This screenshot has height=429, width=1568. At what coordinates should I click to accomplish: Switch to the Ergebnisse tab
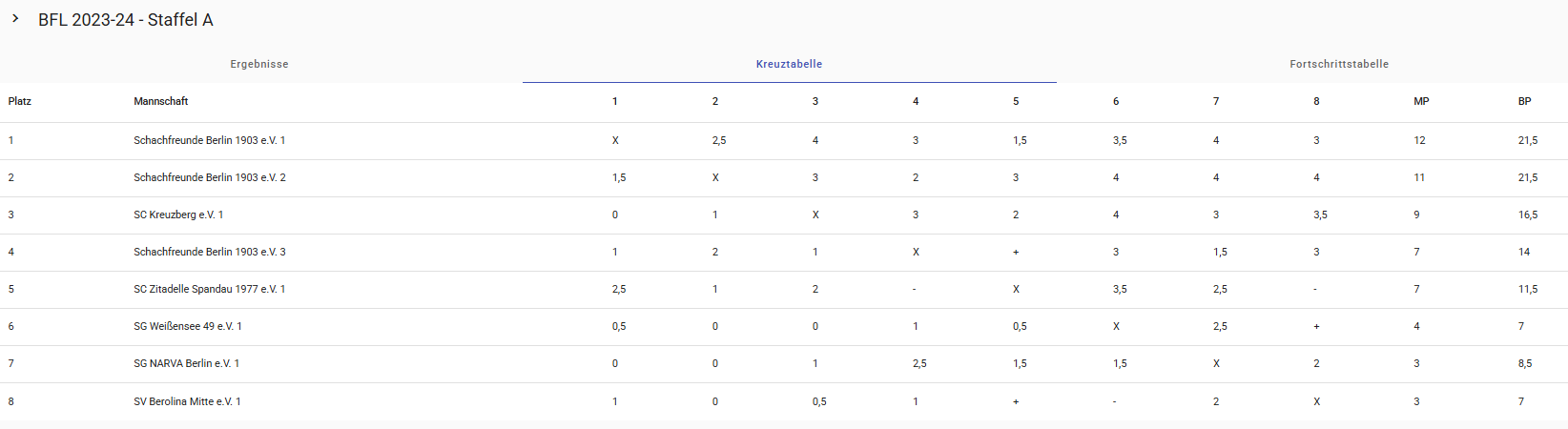(259, 64)
